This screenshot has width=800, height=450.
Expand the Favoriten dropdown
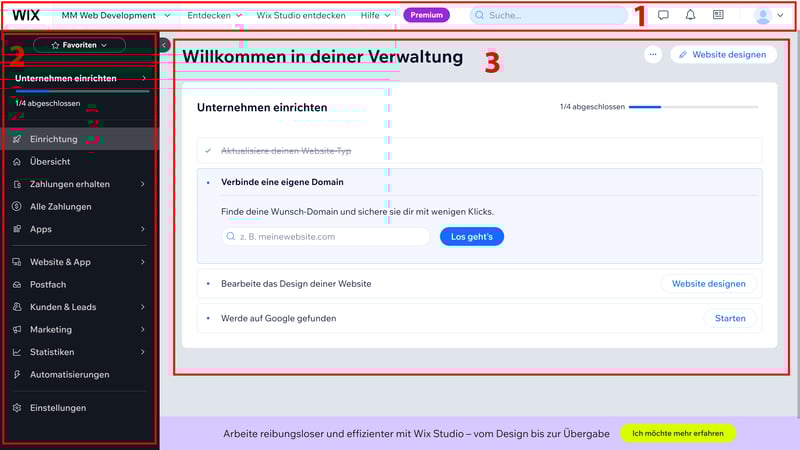coord(79,45)
